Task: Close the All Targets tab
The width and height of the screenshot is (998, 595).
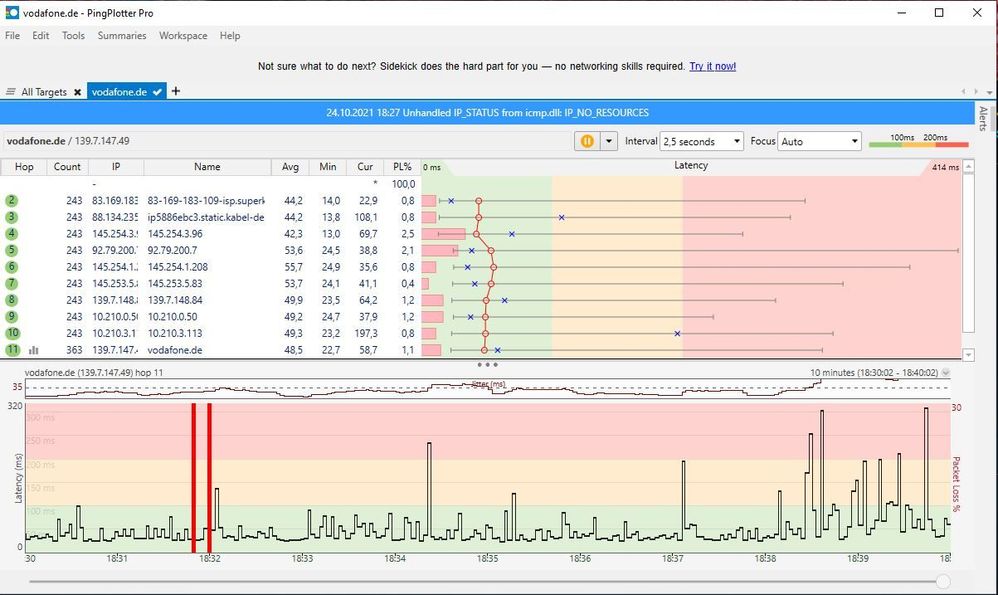Action: (x=77, y=92)
